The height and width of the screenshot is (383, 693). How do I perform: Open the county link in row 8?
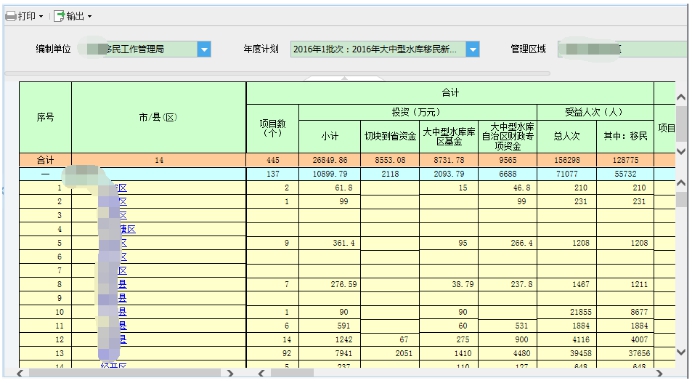122,284
